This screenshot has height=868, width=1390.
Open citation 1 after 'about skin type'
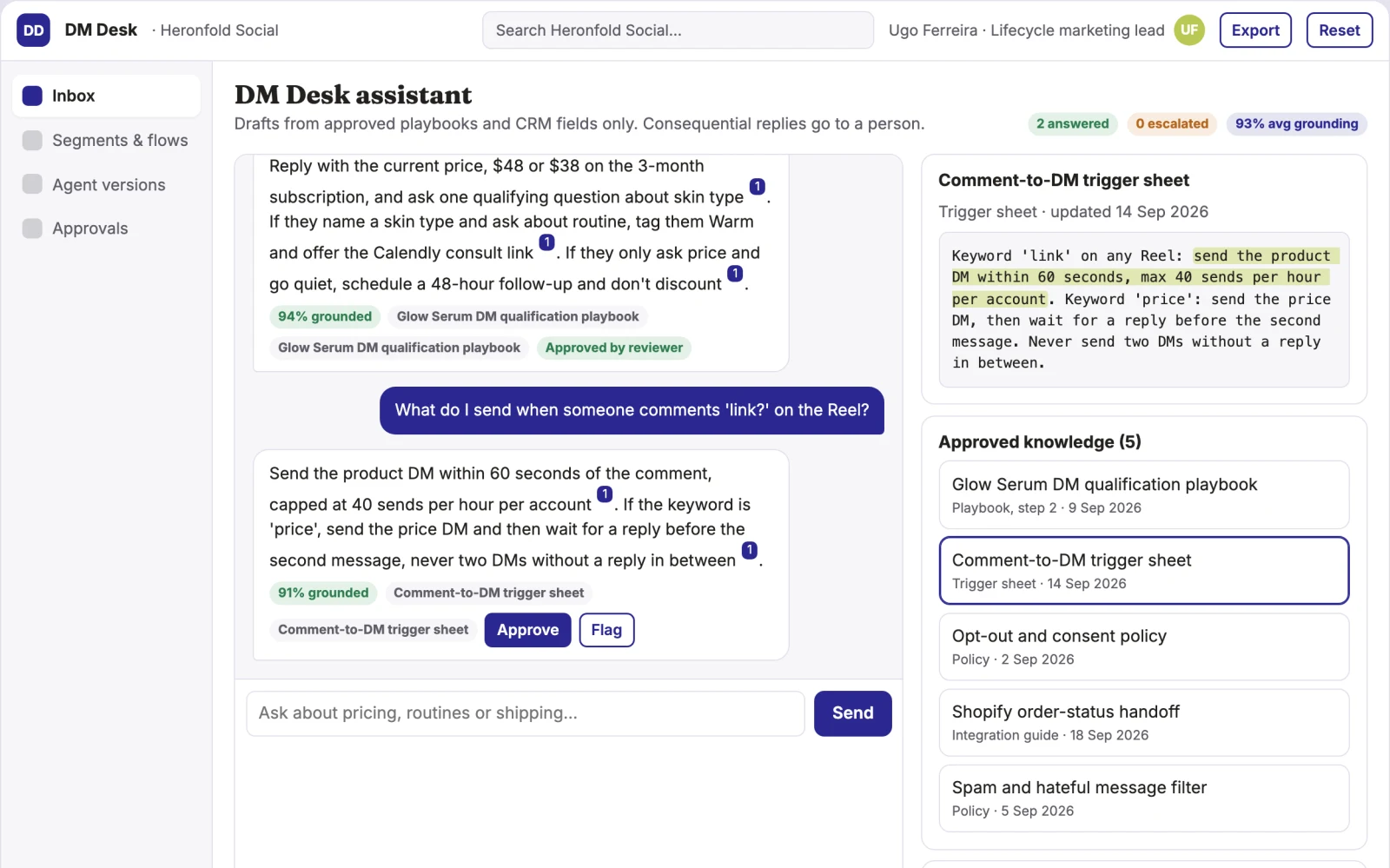click(758, 187)
